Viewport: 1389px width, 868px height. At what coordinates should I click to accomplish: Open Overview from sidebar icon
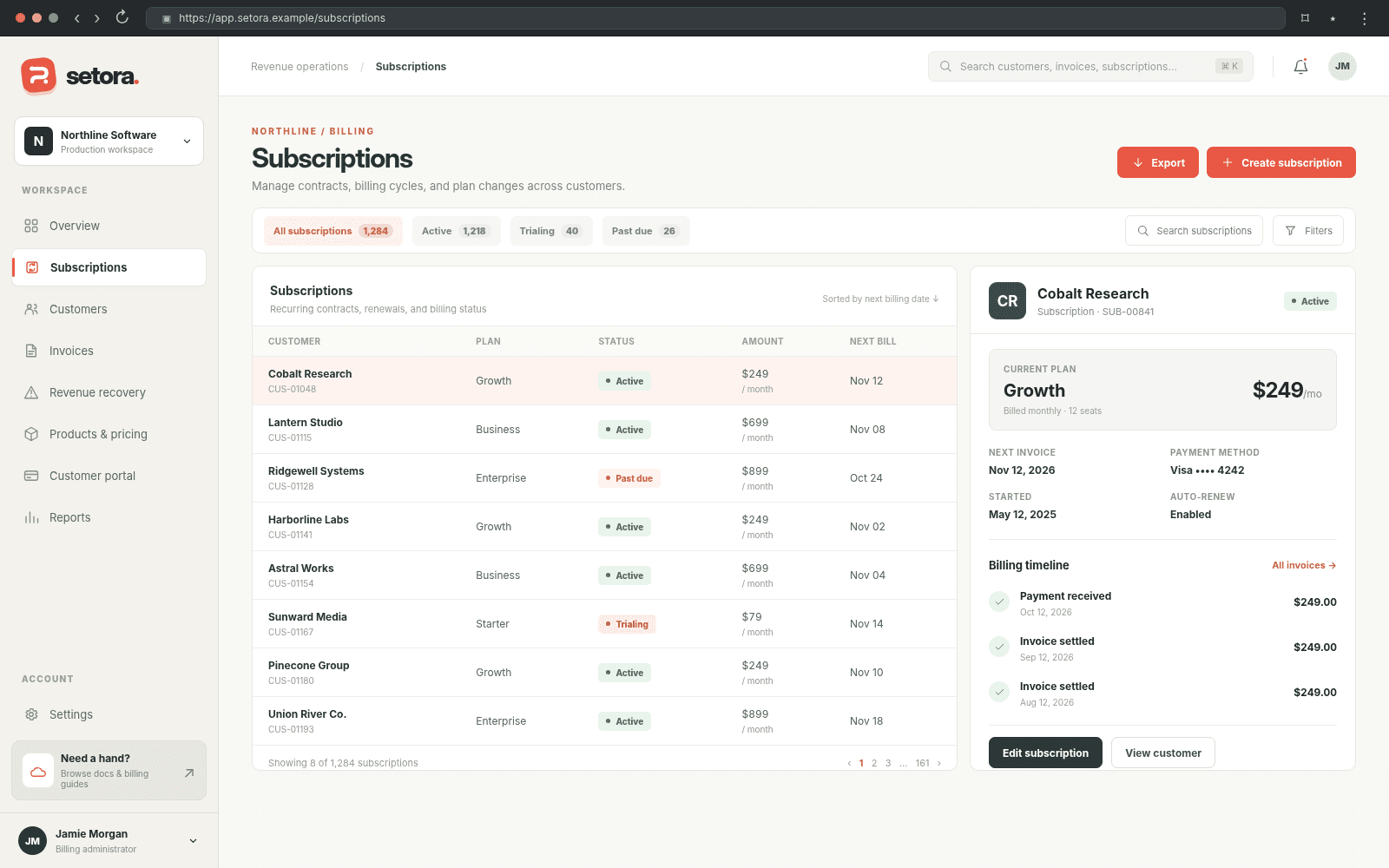(x=31, y=226)
